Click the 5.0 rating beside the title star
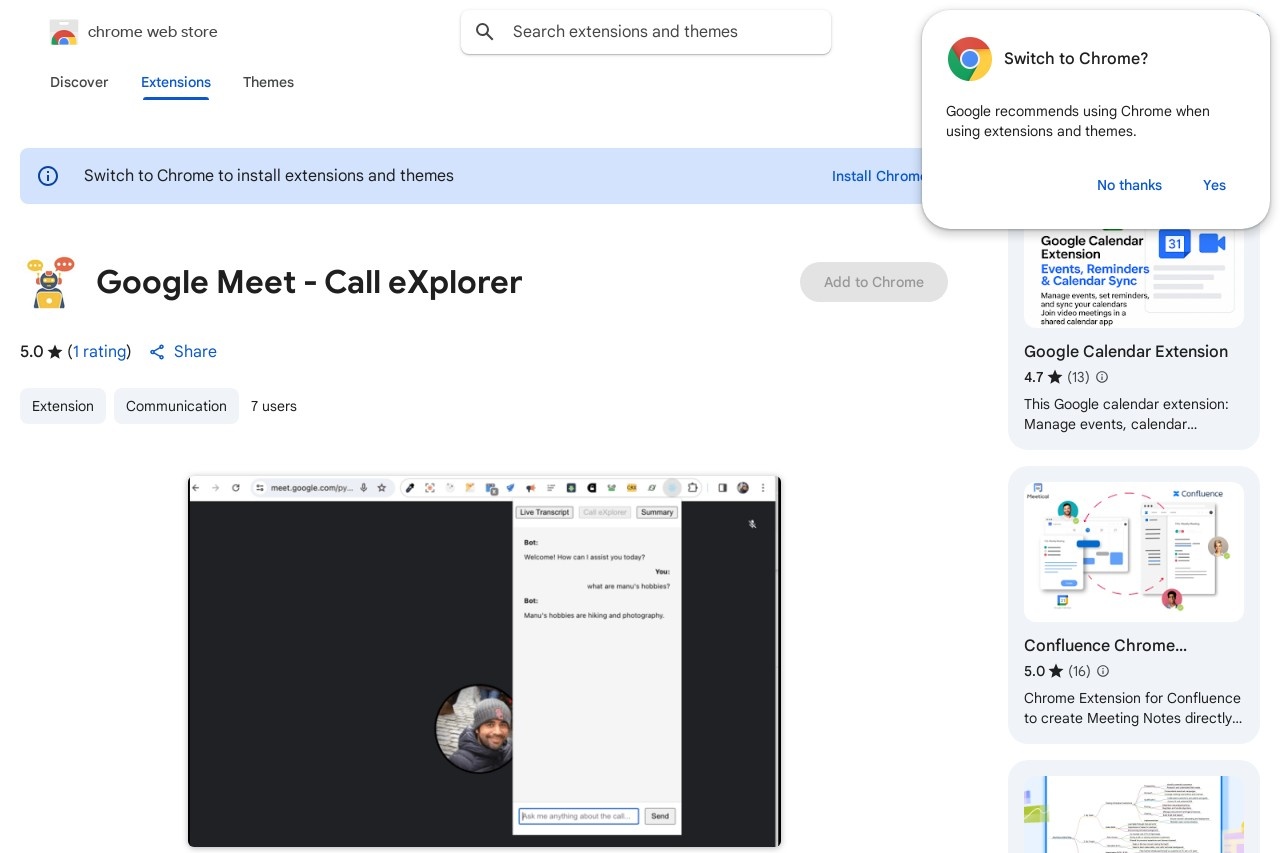This screenshot has height=853, width=1280. tap(32, 352)
